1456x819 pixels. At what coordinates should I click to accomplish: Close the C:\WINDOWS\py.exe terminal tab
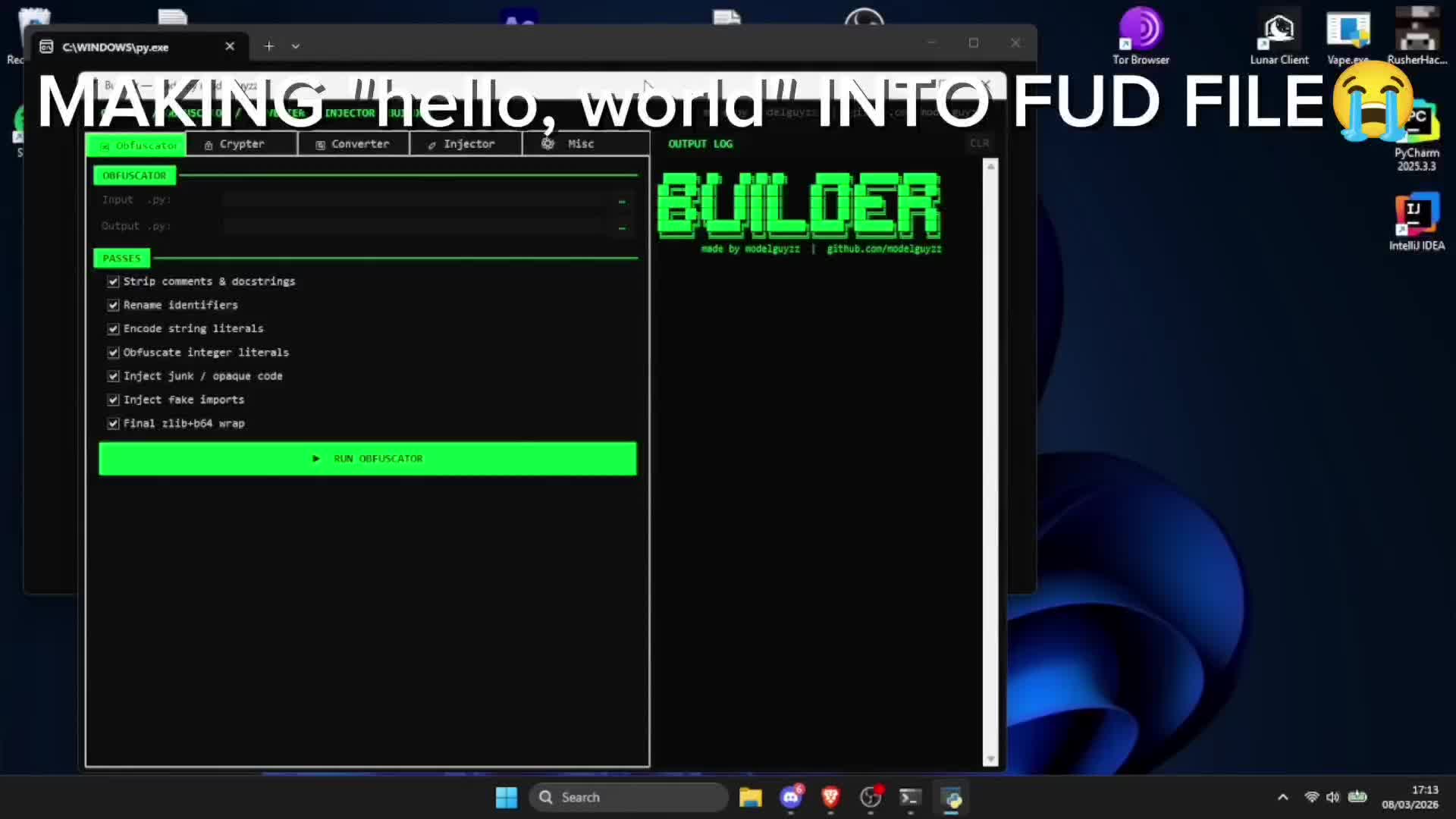pos(230,46)
